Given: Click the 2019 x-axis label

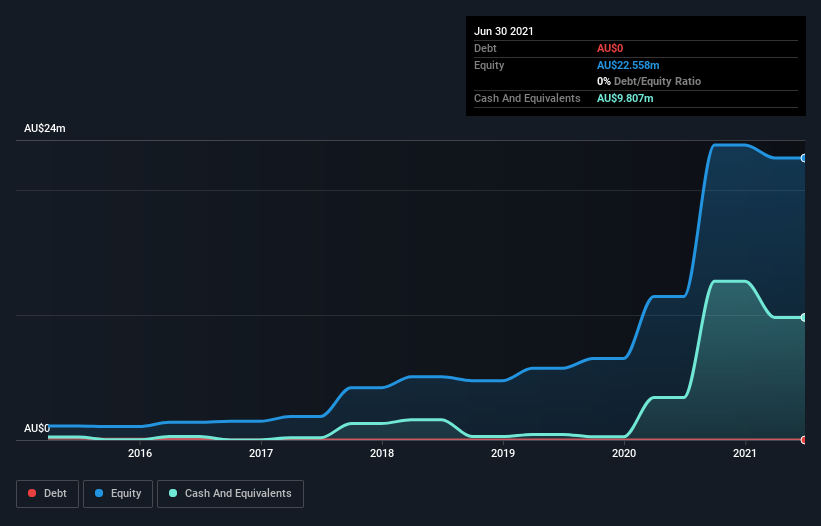Looking at the screenshot, I should pyautogui.click(x=503, y=453).
